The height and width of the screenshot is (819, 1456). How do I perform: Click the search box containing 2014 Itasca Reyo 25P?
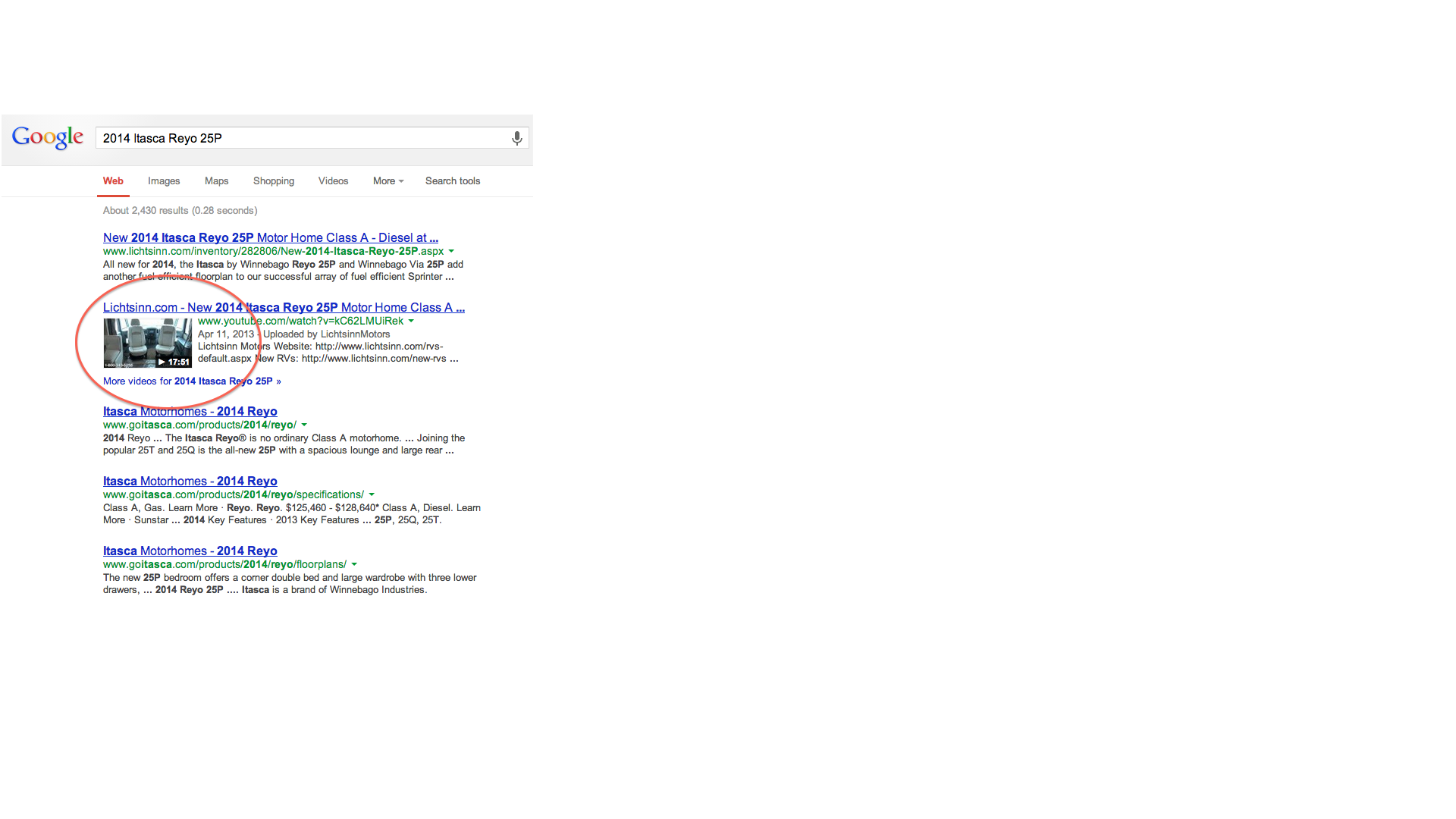pyautogui.click(x=312, y=138)
